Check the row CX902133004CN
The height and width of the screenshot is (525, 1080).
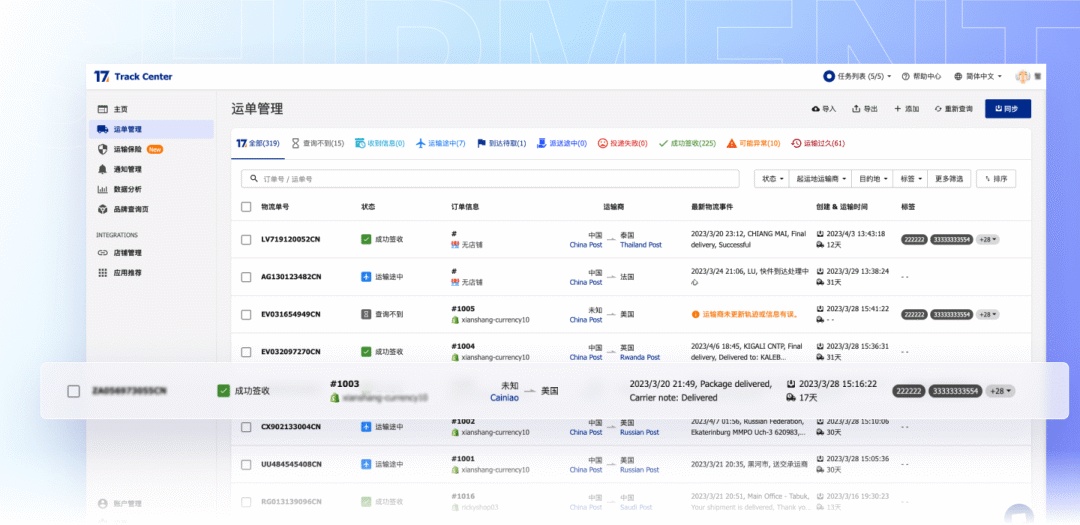[x=246, y=426]
